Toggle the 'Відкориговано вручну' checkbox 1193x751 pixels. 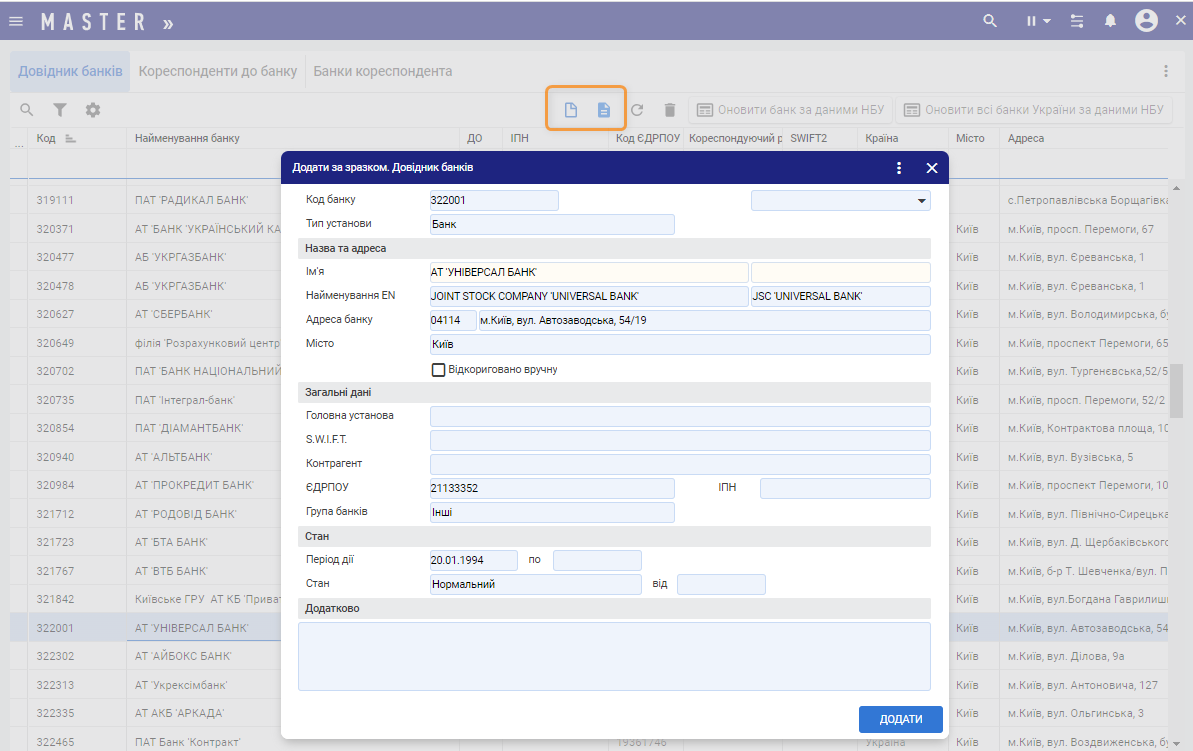(438, 370)
